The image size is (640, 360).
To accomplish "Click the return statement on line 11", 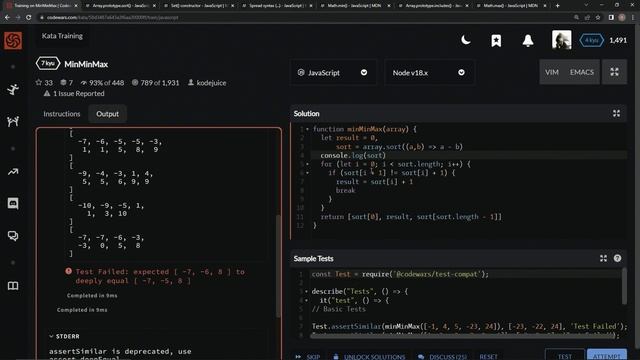I will (411, 217).
